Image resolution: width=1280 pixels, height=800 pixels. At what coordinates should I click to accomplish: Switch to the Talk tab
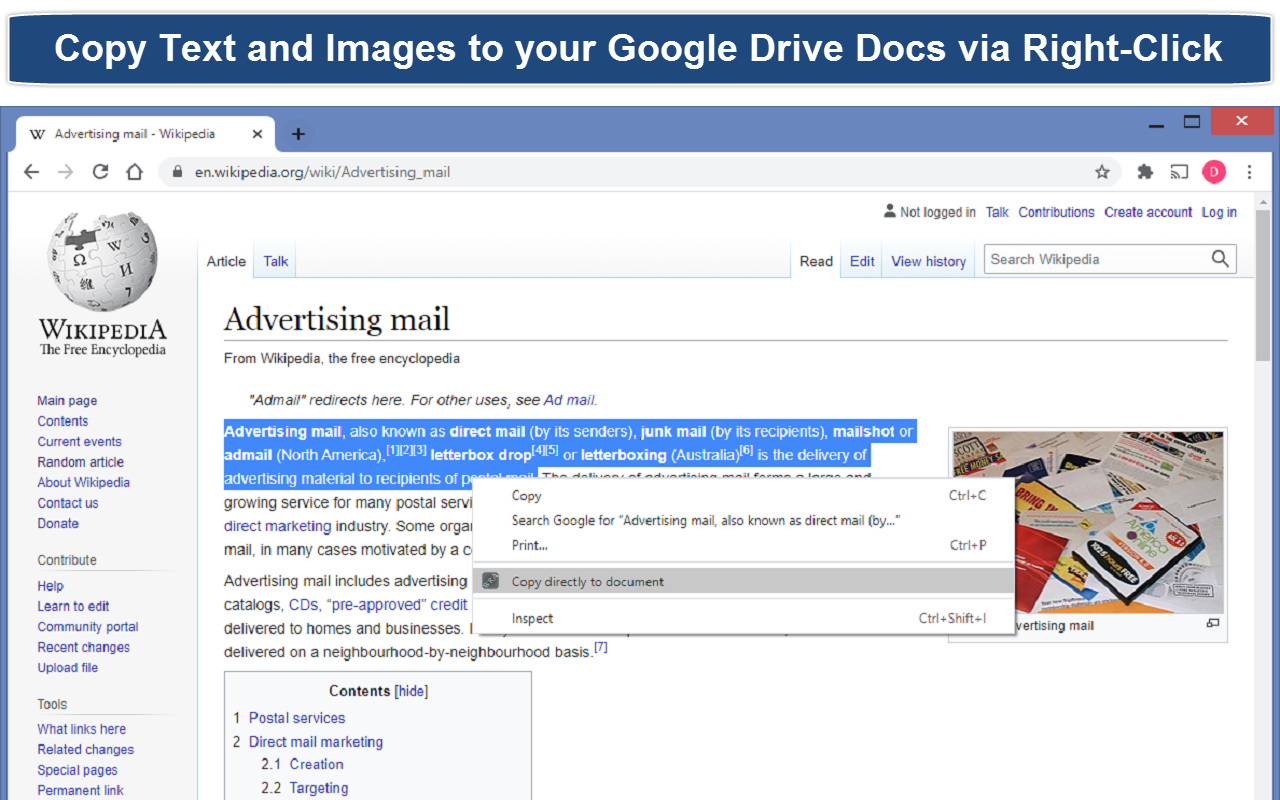click(274, 261)
